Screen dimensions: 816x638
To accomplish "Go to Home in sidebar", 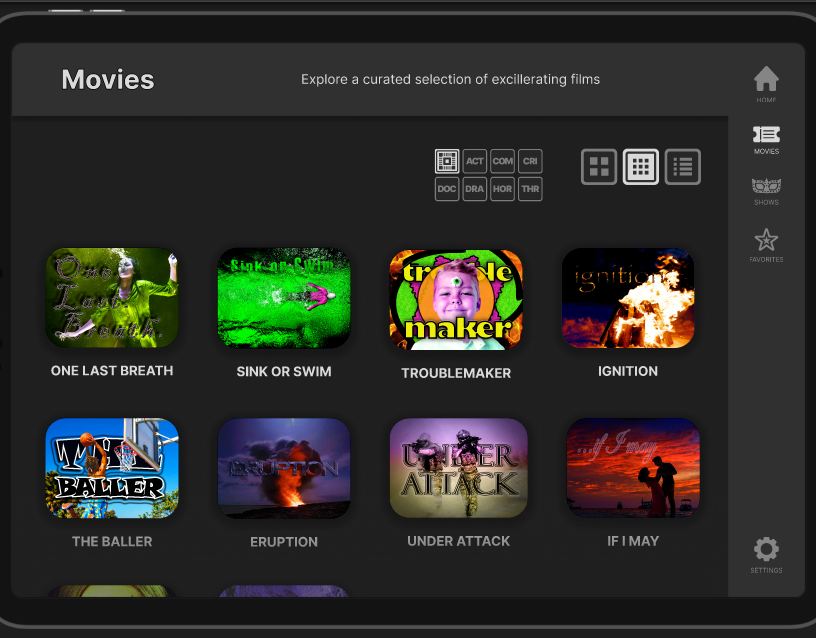I will [766, 84].
